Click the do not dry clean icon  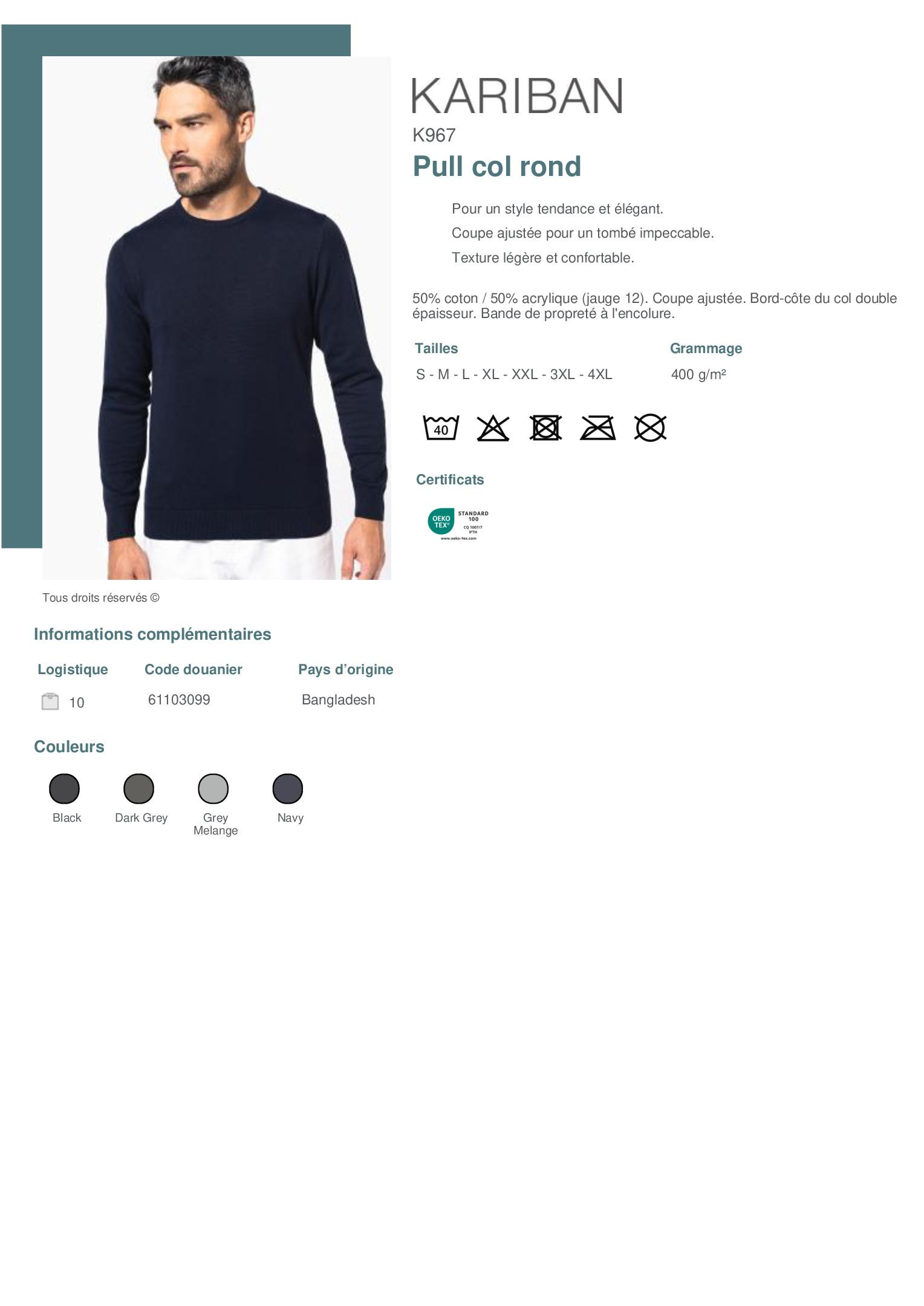point(650,427)
